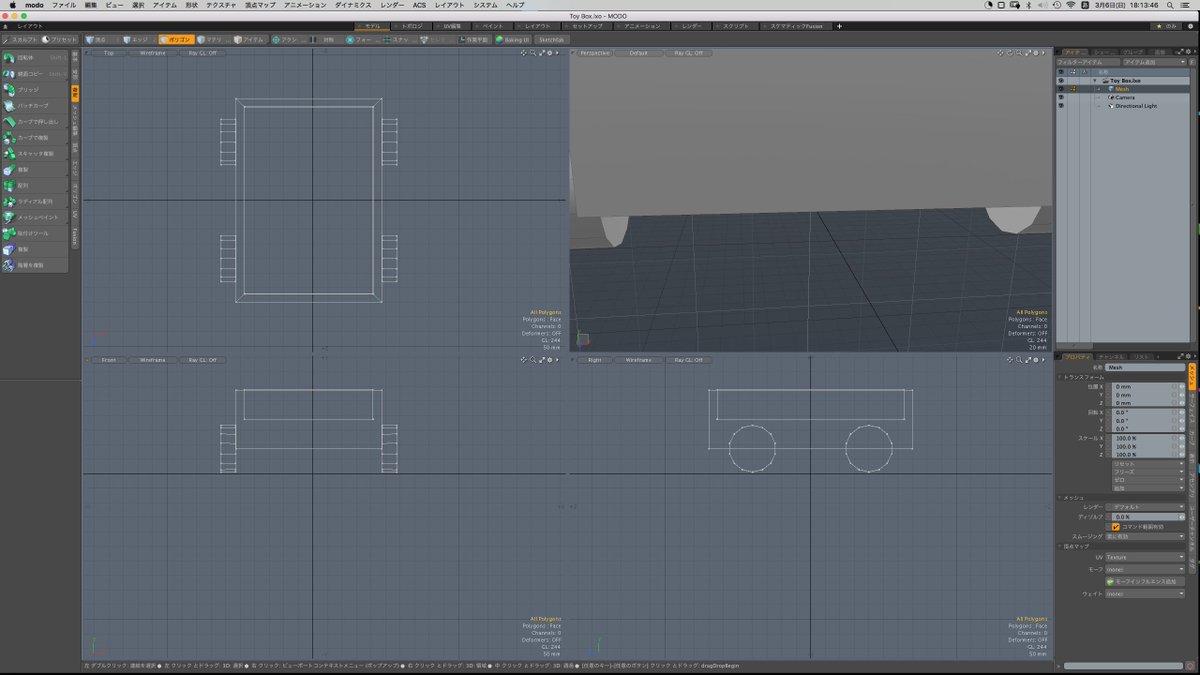Open the リセット transform dropdown

click(1148, 464)
